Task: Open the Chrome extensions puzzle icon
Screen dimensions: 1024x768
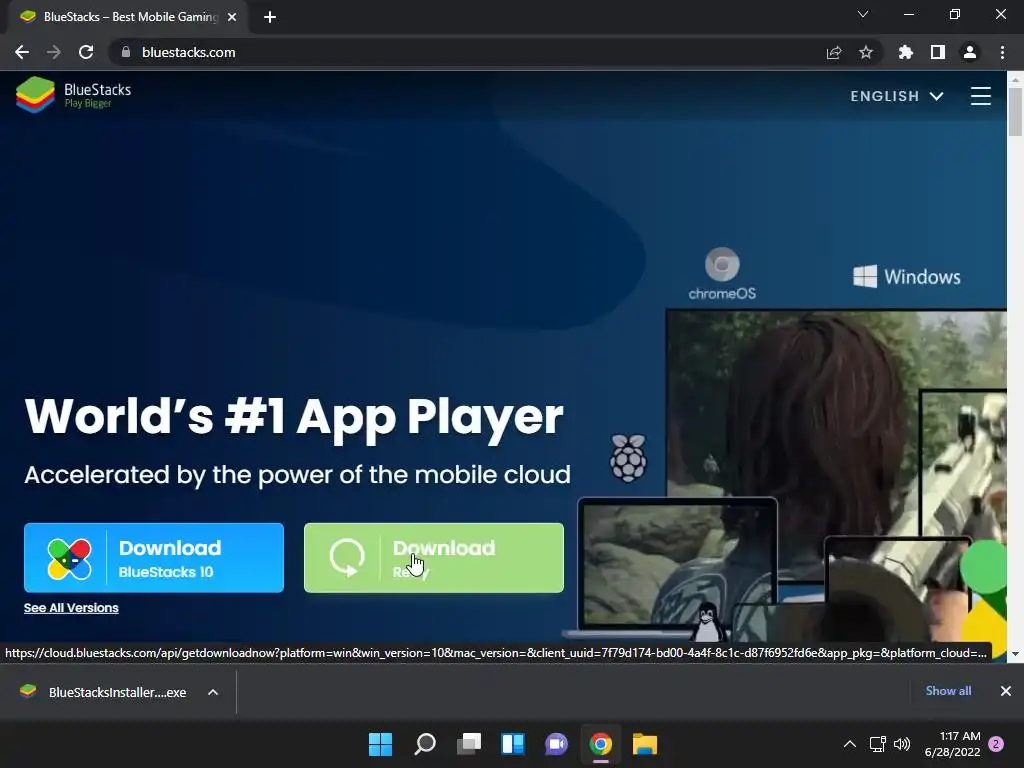Action: click(x=906, y=52)
